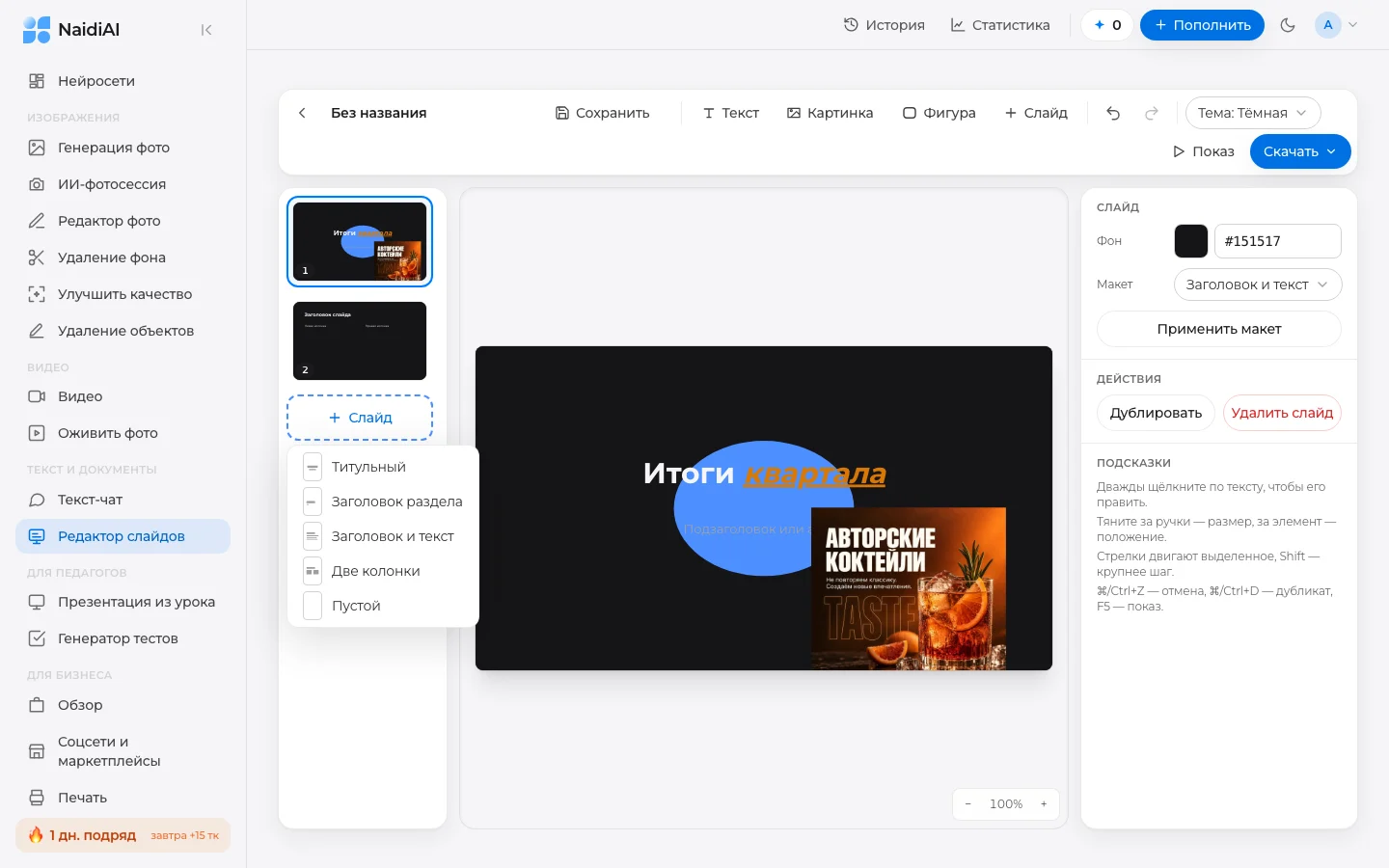Screen dimensions: 1389x868
Task: Click the Применить макет button
Action: click(x=1219, y=329)
